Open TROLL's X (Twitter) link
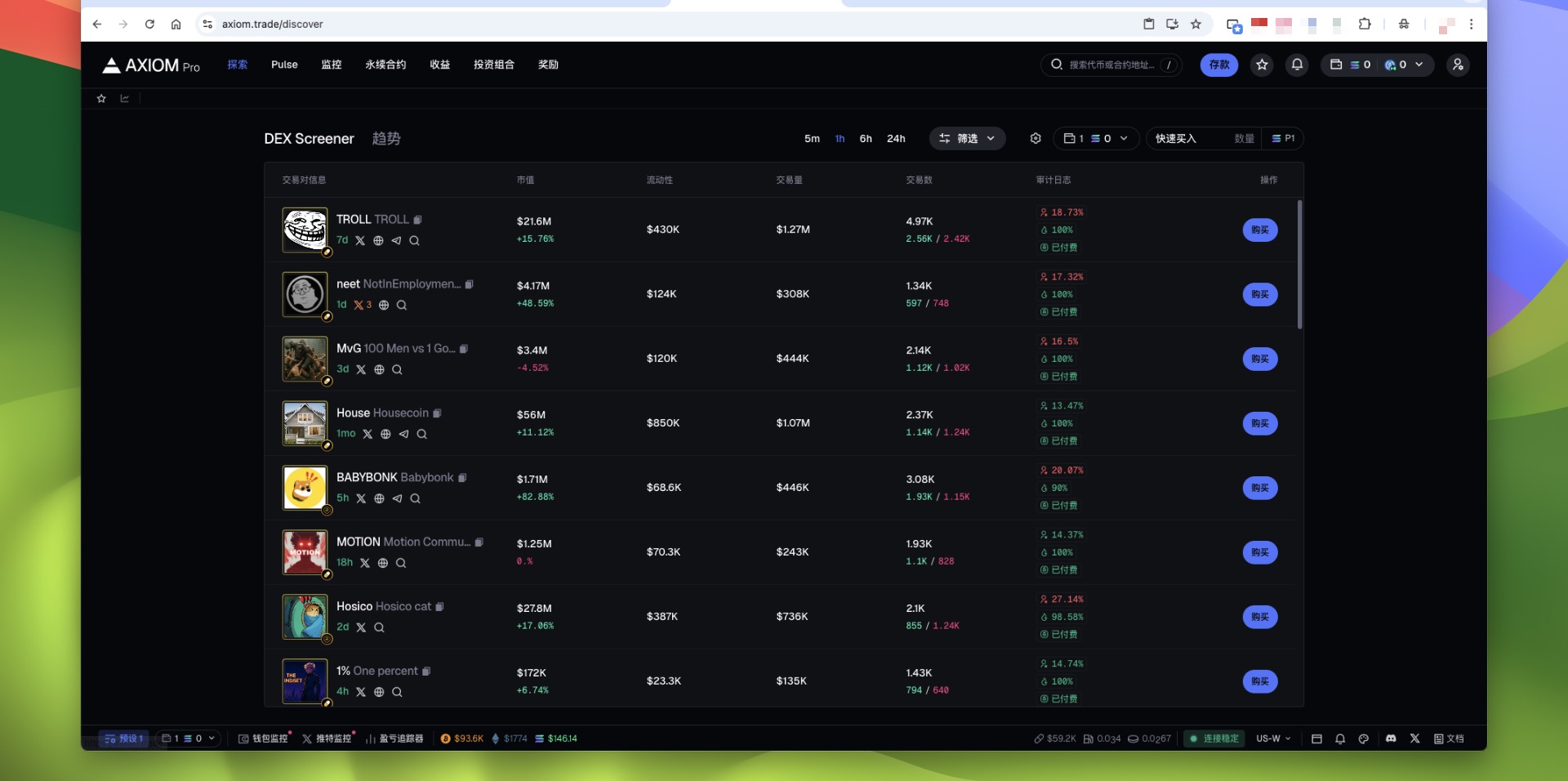The width and height of the screenshot is (1568, 781). point(360,241)
